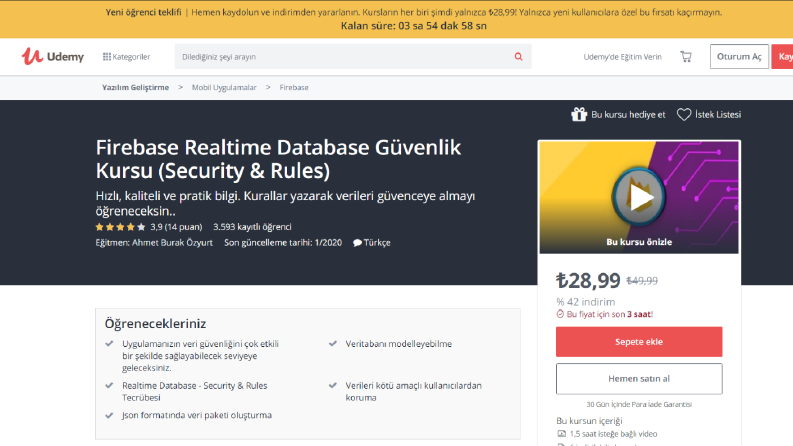Screen dimensions: 793x446
Task: Click Hemen satın al button
Action: click(x=639, y=379)
